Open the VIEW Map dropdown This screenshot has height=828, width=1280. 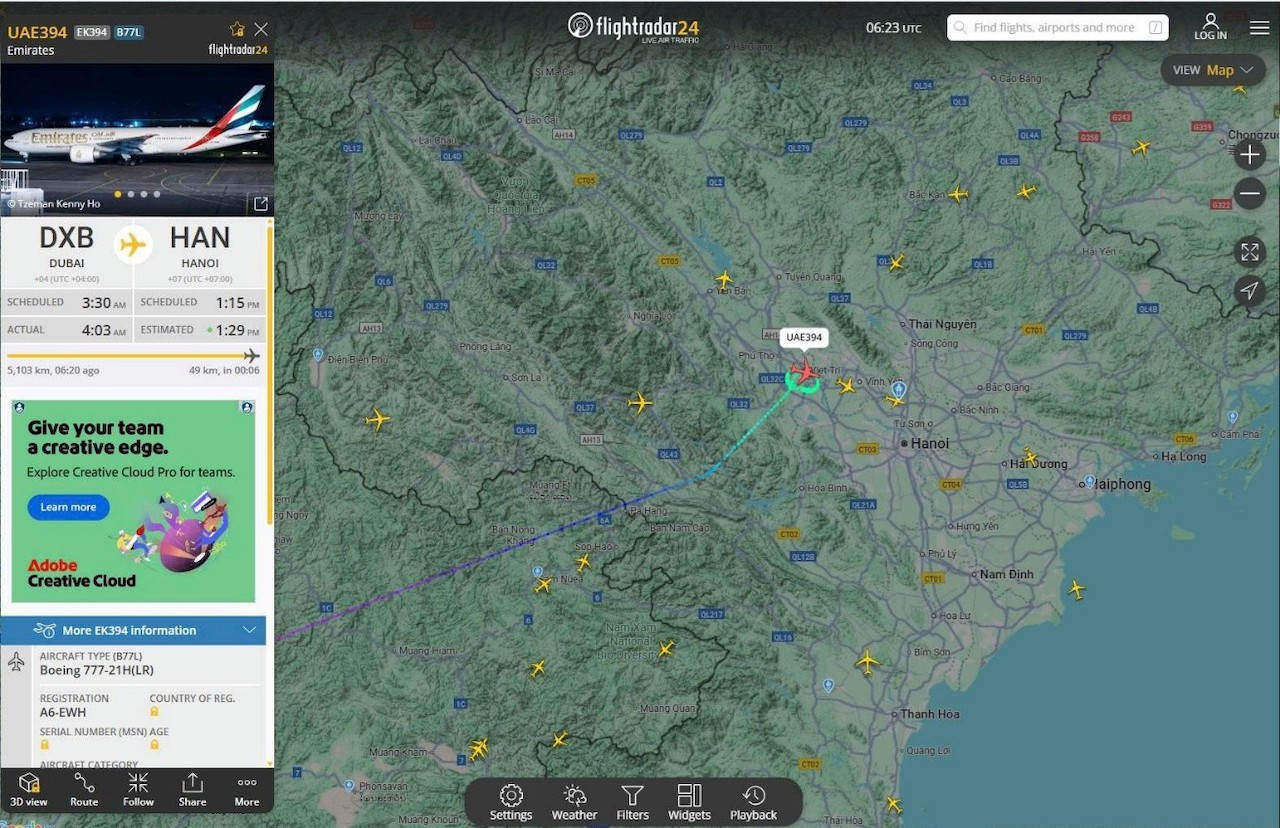pos(1212,70)
